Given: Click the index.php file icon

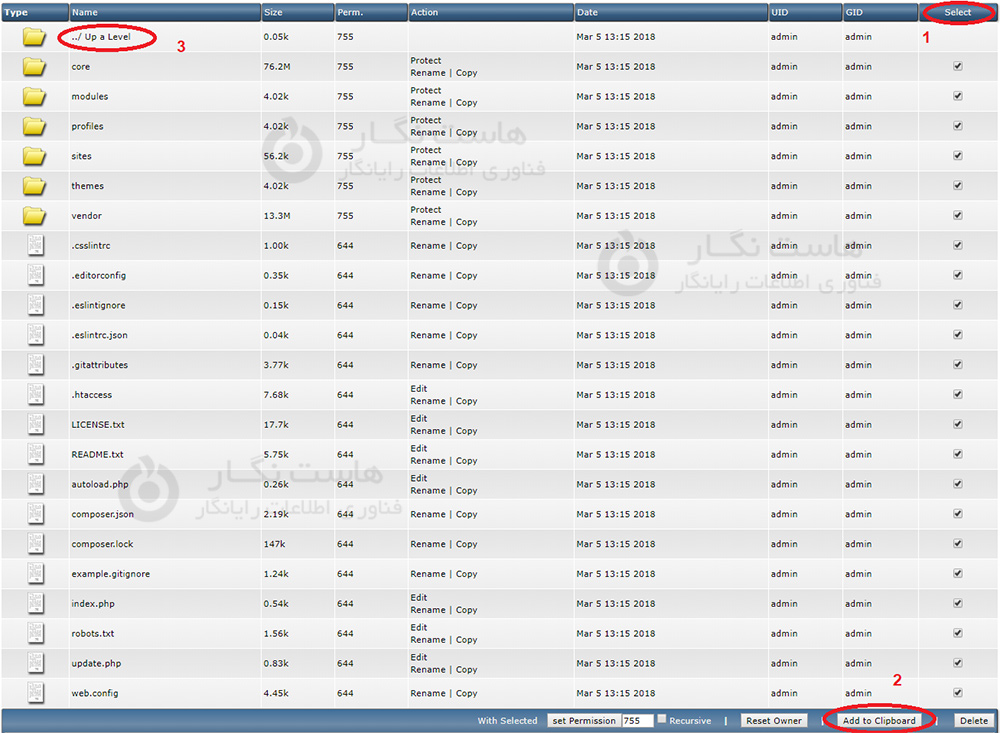Looking at the screenshot, I should pyautogui.click(x=36, y=604).
